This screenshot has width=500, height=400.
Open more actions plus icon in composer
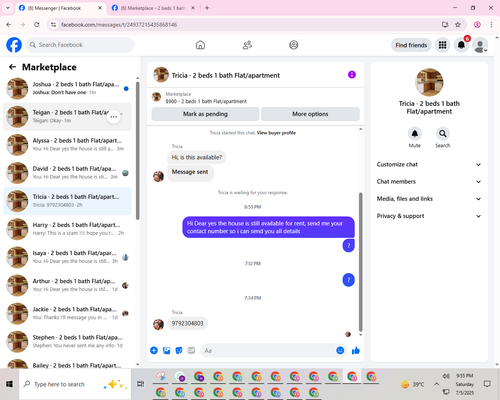tap(154, 350)
